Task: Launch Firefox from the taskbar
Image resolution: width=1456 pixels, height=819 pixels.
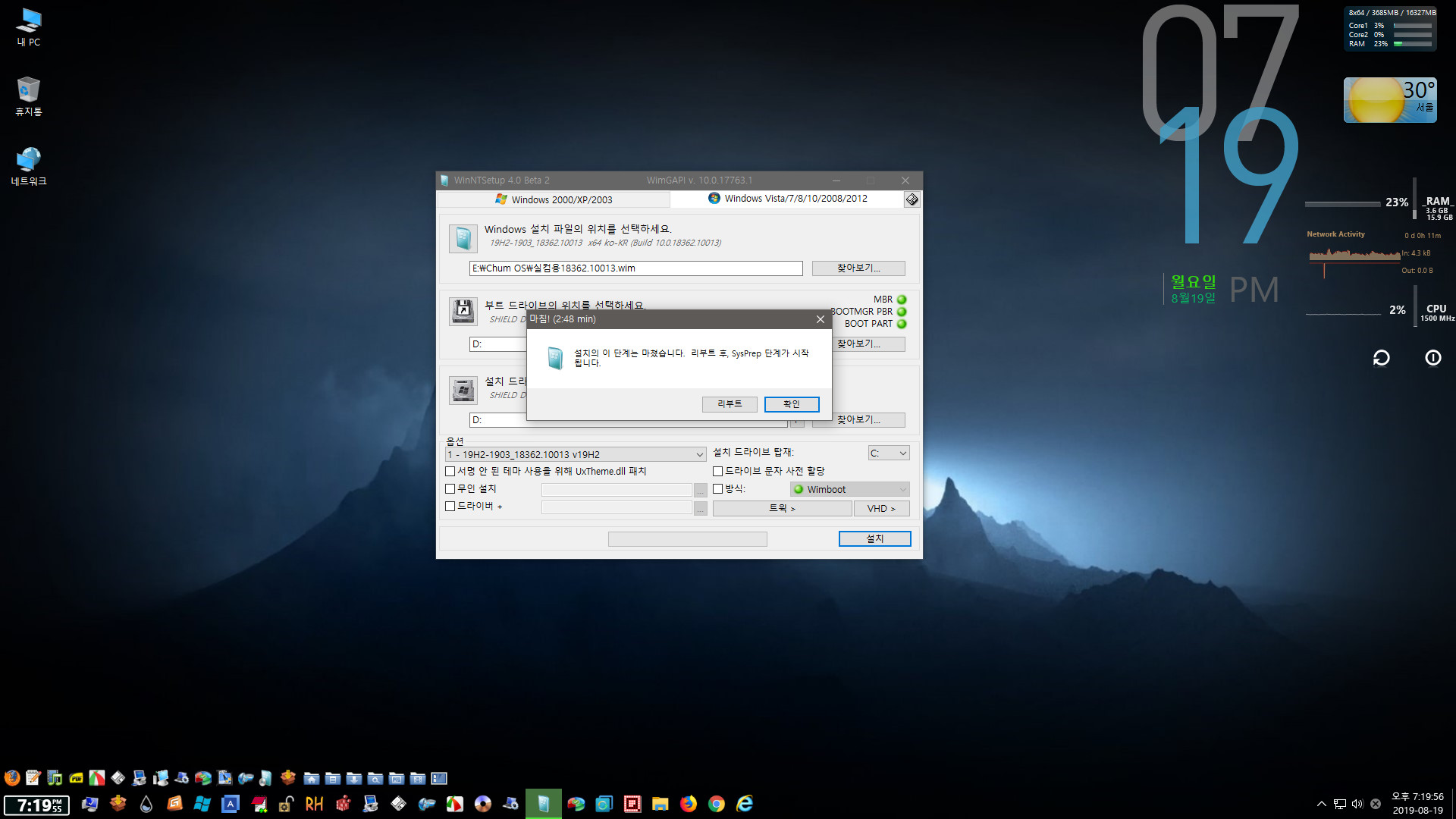Action: [689, 804]
